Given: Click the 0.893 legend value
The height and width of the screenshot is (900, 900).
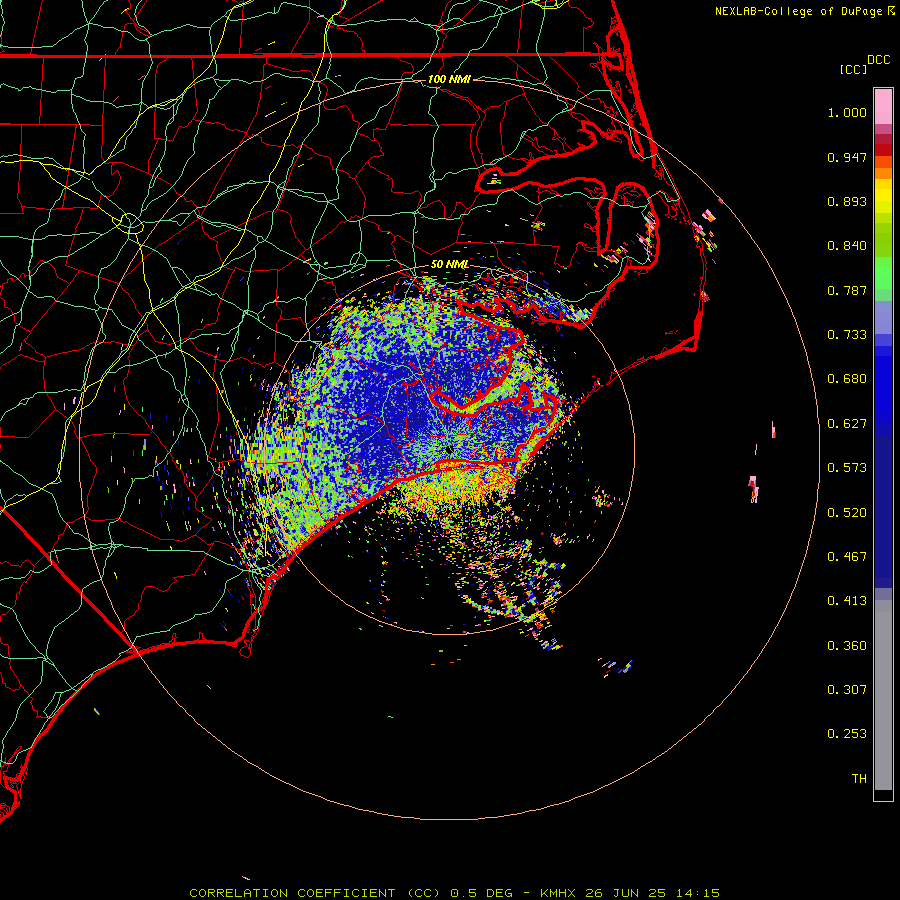Looking at the screenshot, I should tap(847, 201).
